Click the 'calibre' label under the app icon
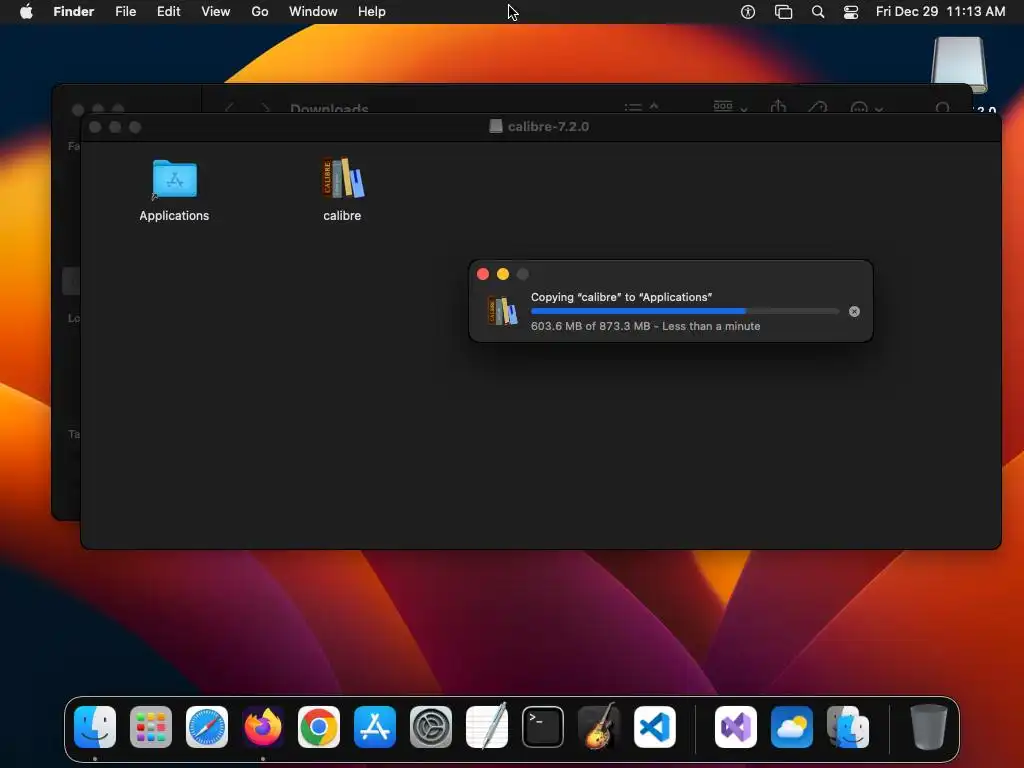The height and width of the screenshot is (768, 1024). [342, 216]
